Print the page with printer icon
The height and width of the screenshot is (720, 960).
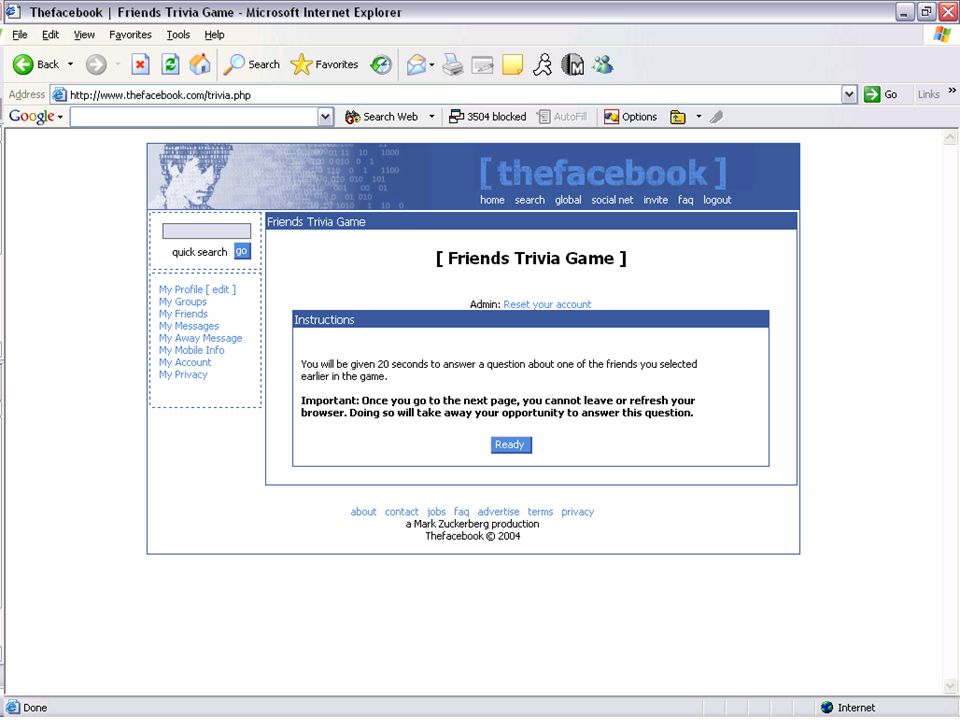pyautogui.click(x=453, y=64)
